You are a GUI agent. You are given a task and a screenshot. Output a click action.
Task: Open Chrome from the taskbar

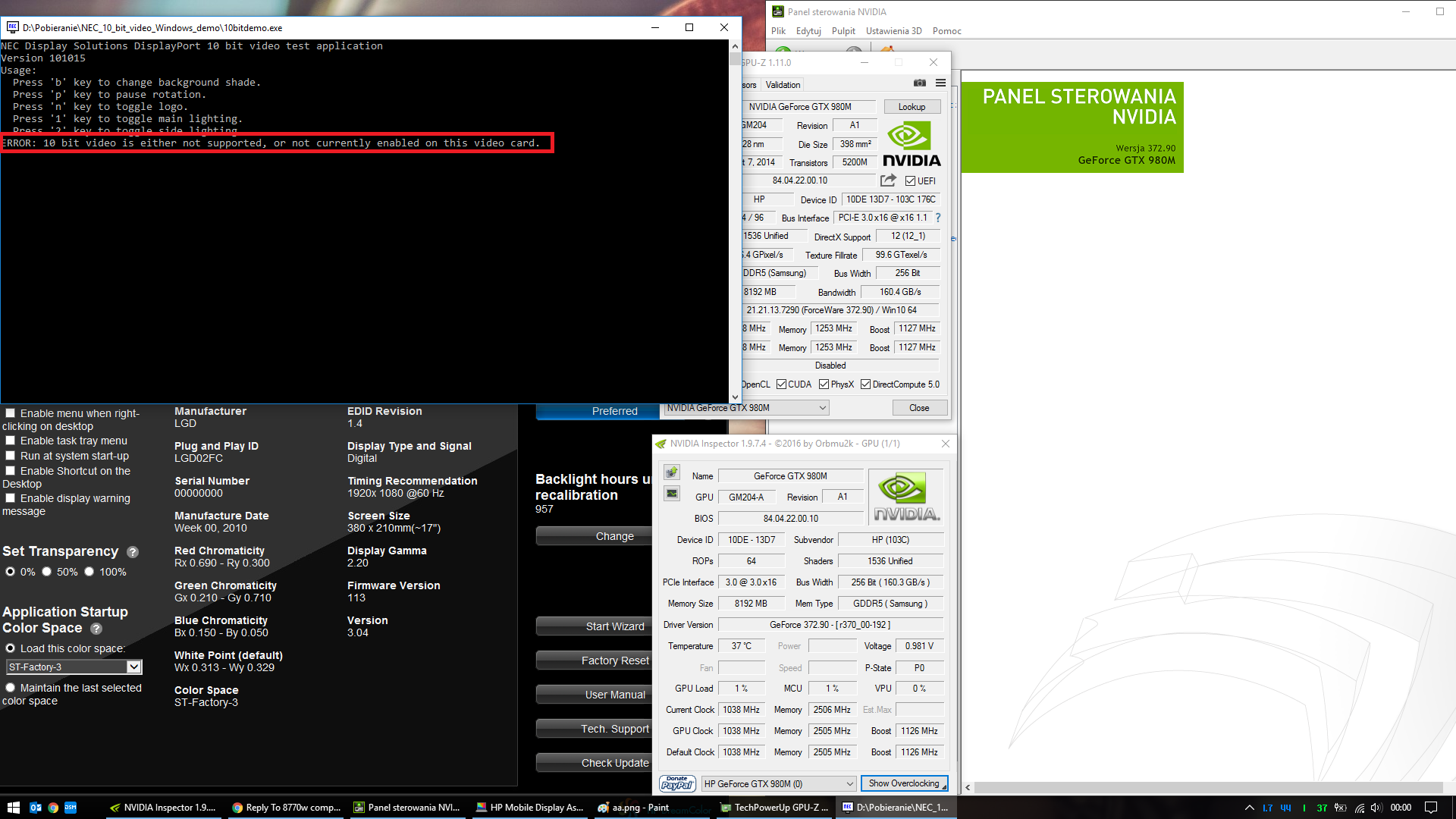[53, 808]
